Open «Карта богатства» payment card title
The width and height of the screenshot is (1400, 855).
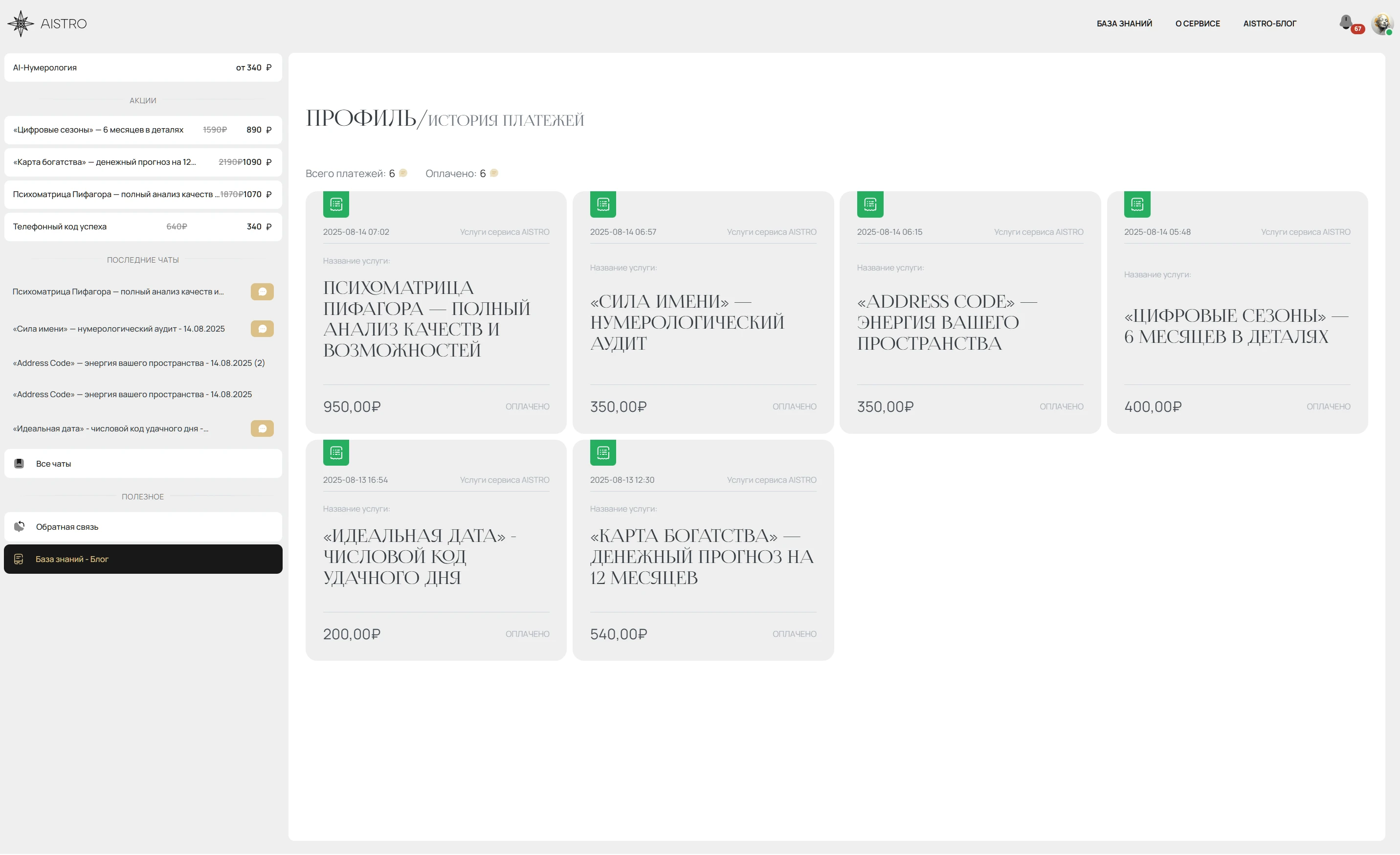tap(702, 557)
